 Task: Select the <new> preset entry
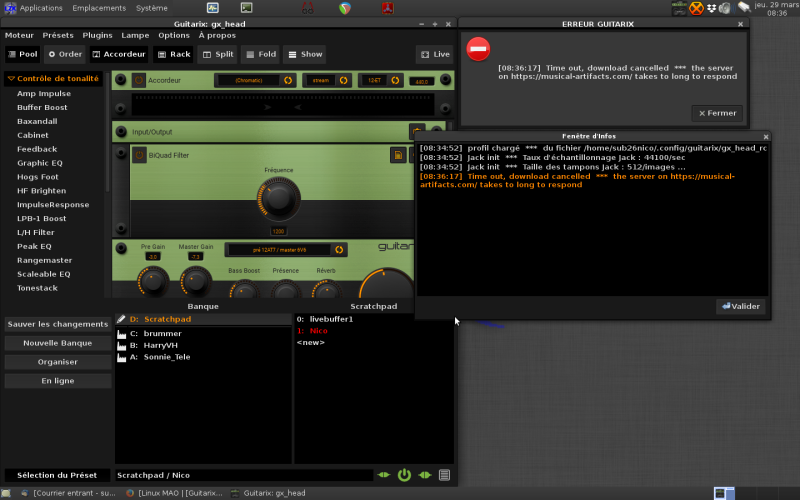[311, 342]
